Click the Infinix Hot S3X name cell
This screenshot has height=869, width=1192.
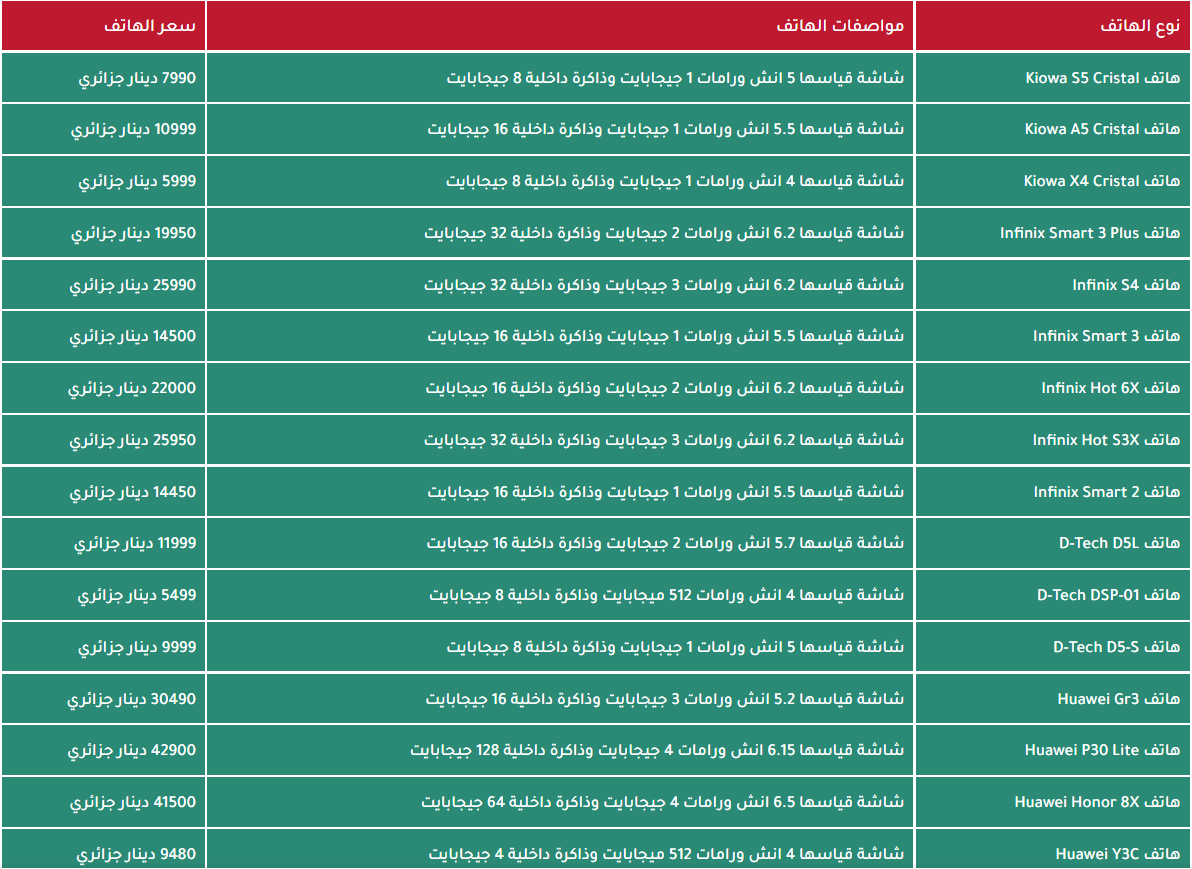(x=1053, y=439)
